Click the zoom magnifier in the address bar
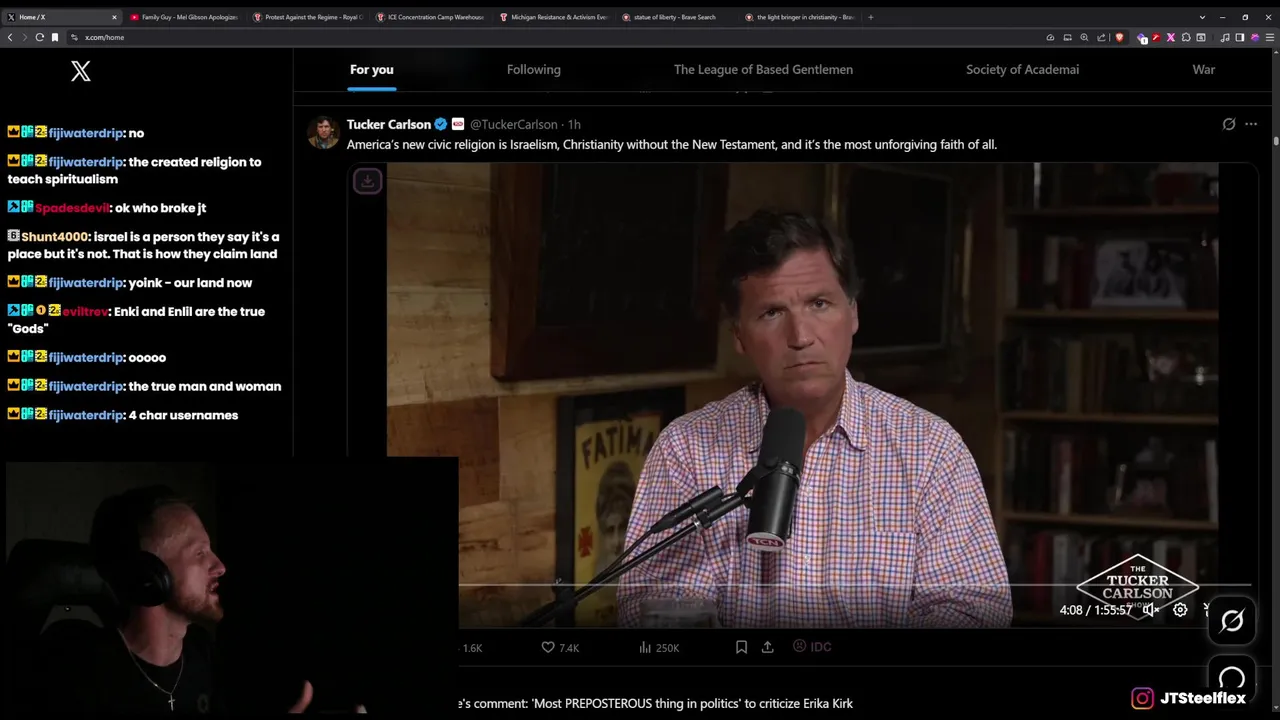The image size is (1280, 720). (1084, 37)
